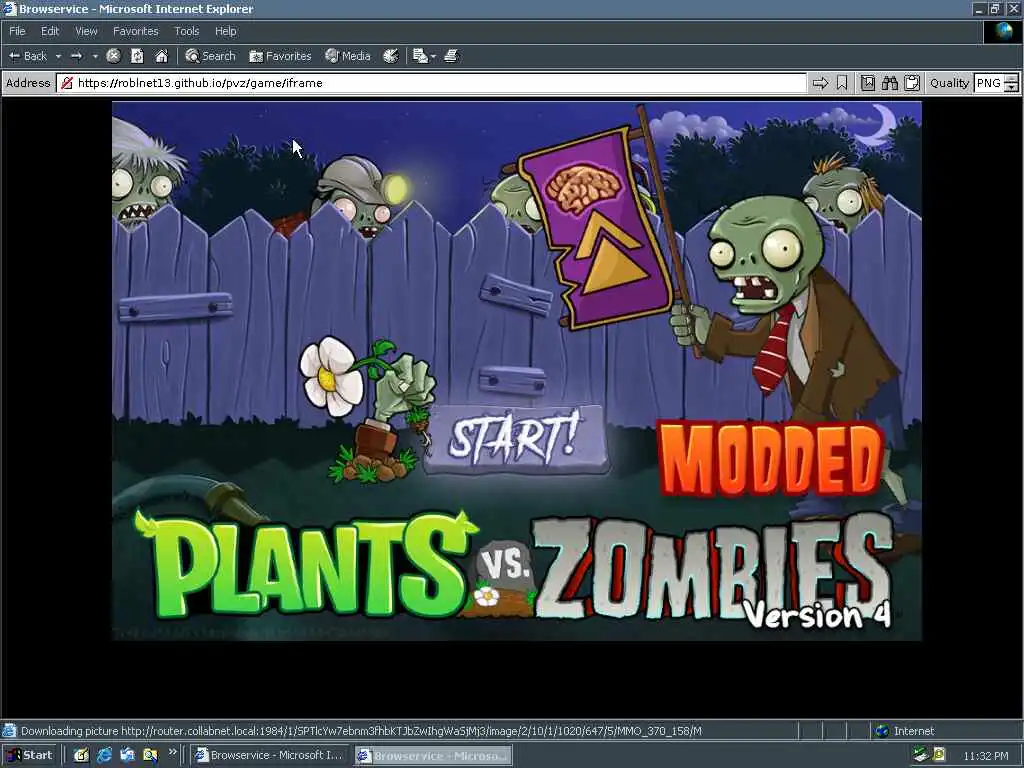Click the Quality PNG value field
The width and height of the screenshot is (1024, 768).
(988, 83)
